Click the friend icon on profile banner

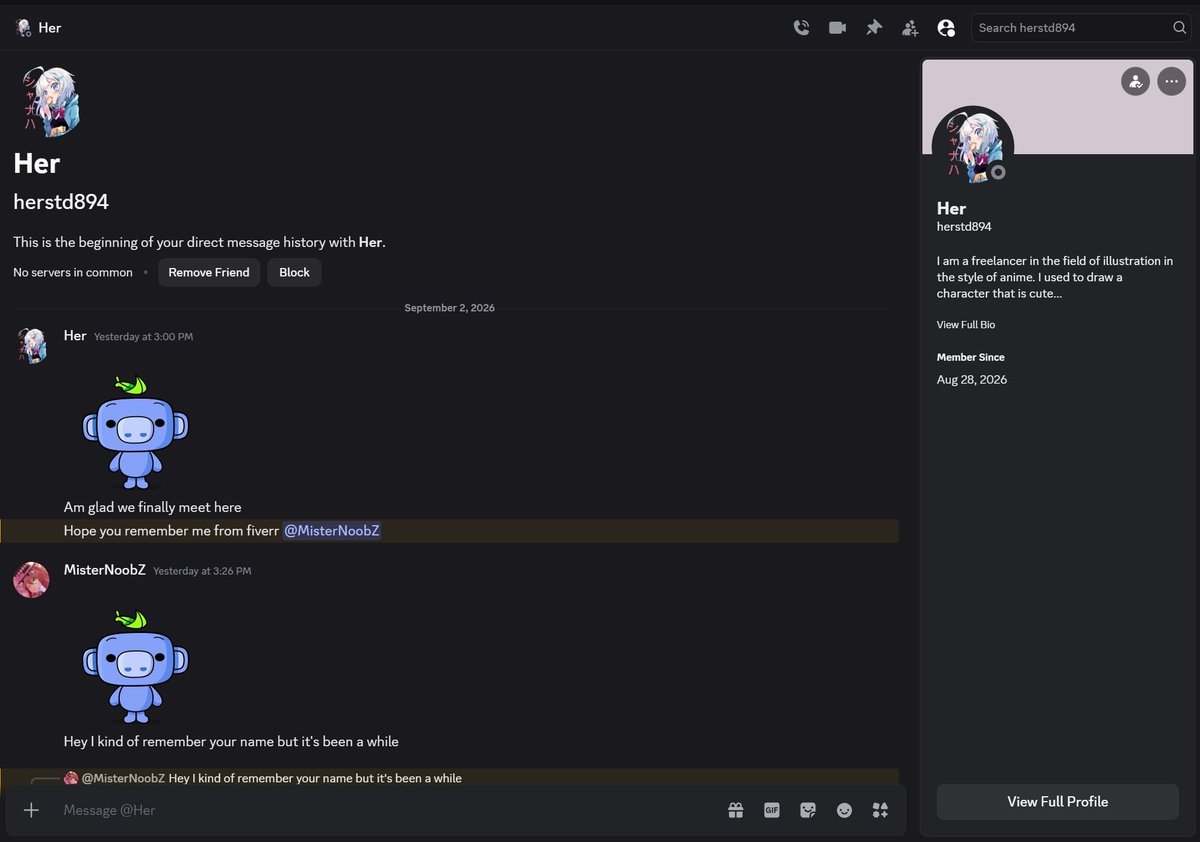coord(1135,81)
